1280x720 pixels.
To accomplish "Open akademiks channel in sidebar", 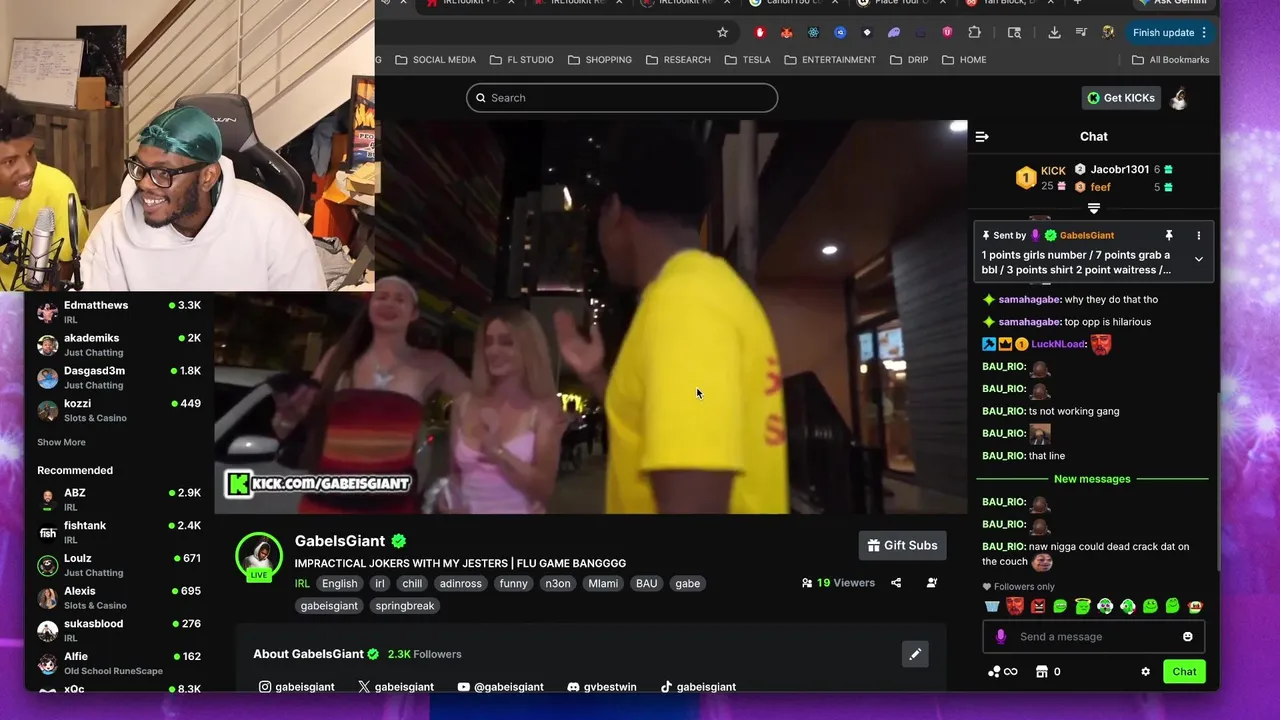I will point(119,345).
